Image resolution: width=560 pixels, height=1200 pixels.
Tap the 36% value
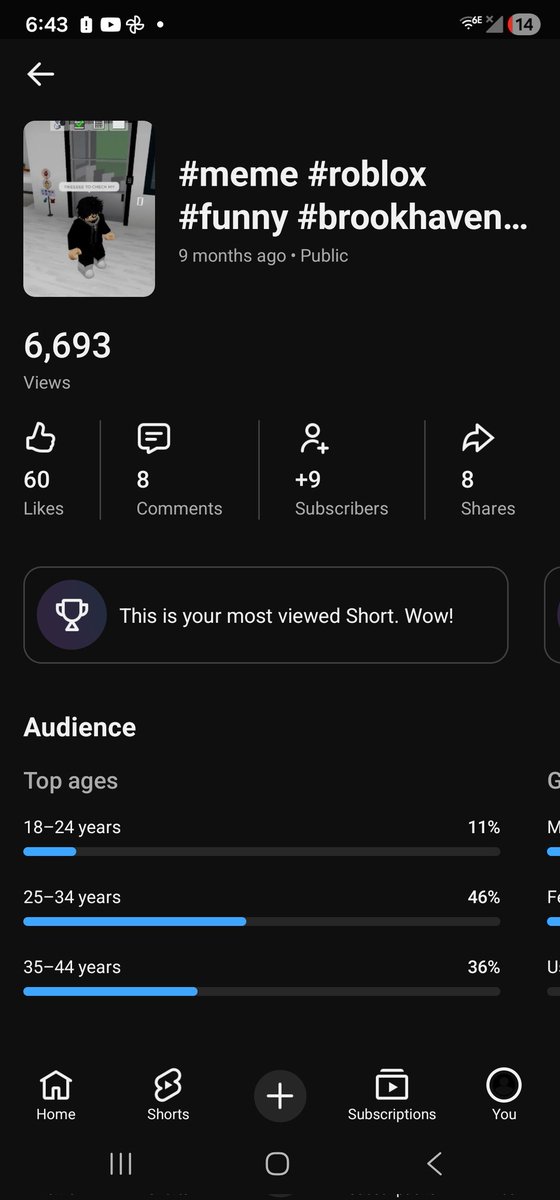tap(484, 967)
